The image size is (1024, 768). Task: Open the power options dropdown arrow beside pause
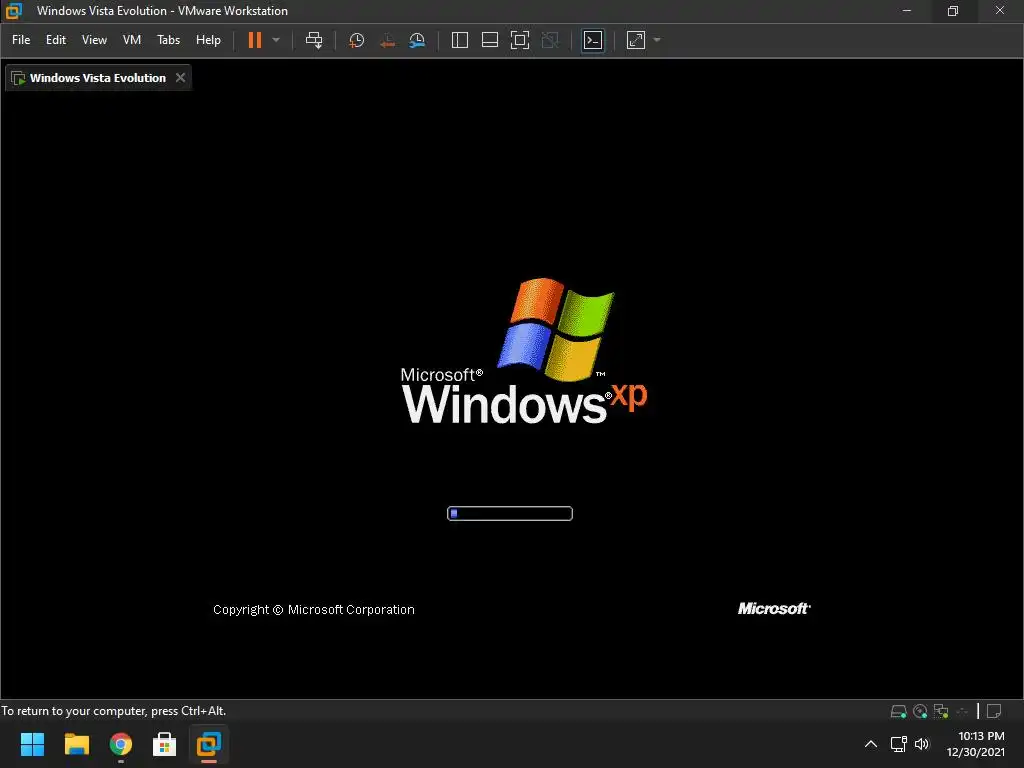point(276,40)
